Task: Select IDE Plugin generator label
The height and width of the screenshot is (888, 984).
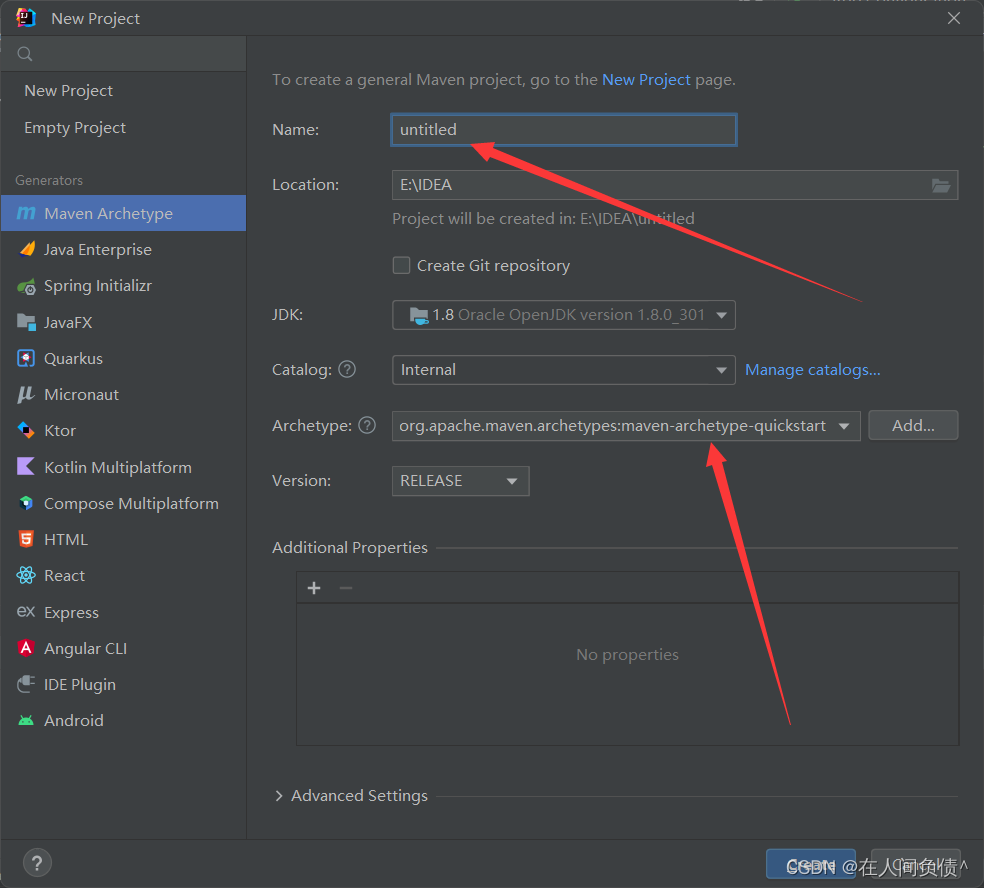Action: (x=80, y=685)
